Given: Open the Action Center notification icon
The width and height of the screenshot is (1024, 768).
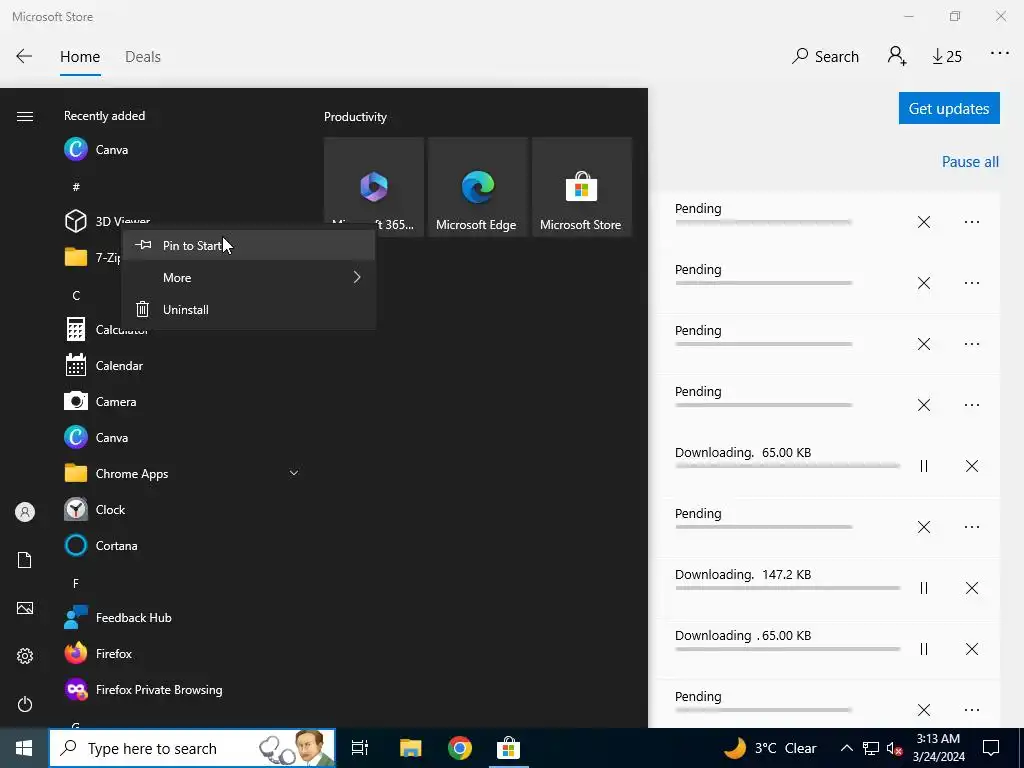Looking at the screenshot, I should pos(991,748).
